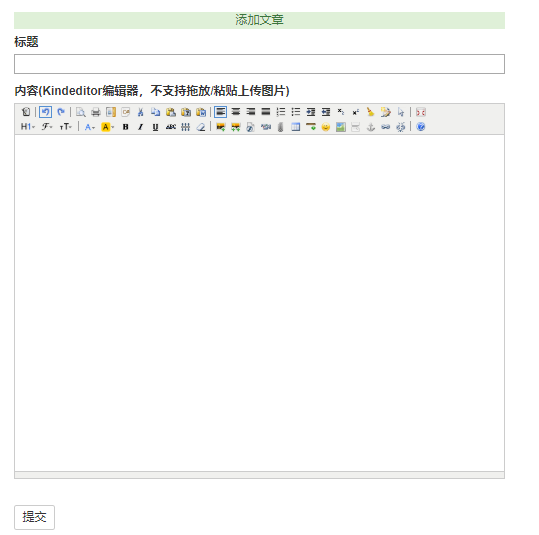Clear HTML code with the broom icon
This screenshot has width=539, height=535.
coord(371,112)
